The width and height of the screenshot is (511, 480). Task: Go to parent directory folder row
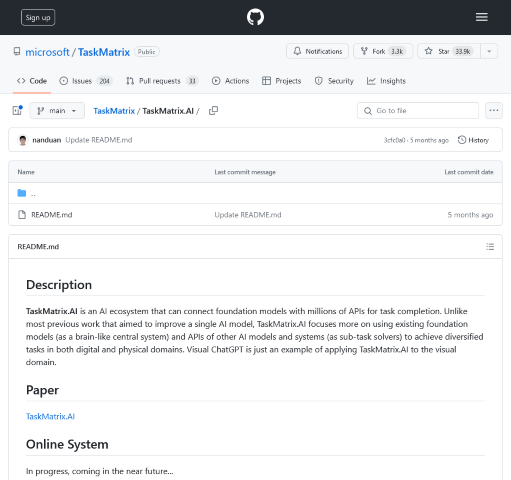[255, 193]
